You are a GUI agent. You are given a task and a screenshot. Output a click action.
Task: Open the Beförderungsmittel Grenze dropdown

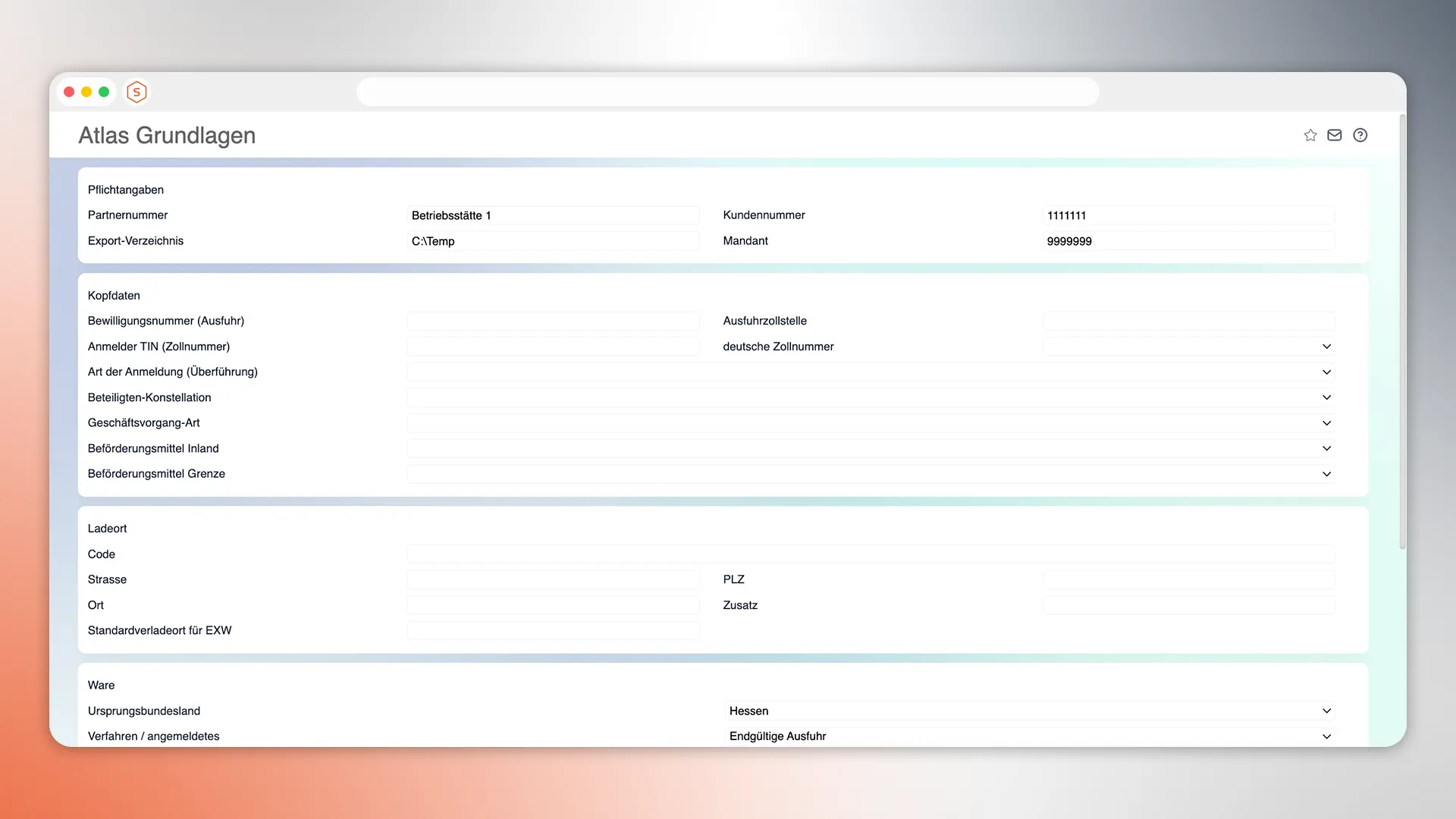tap(871, 474)
